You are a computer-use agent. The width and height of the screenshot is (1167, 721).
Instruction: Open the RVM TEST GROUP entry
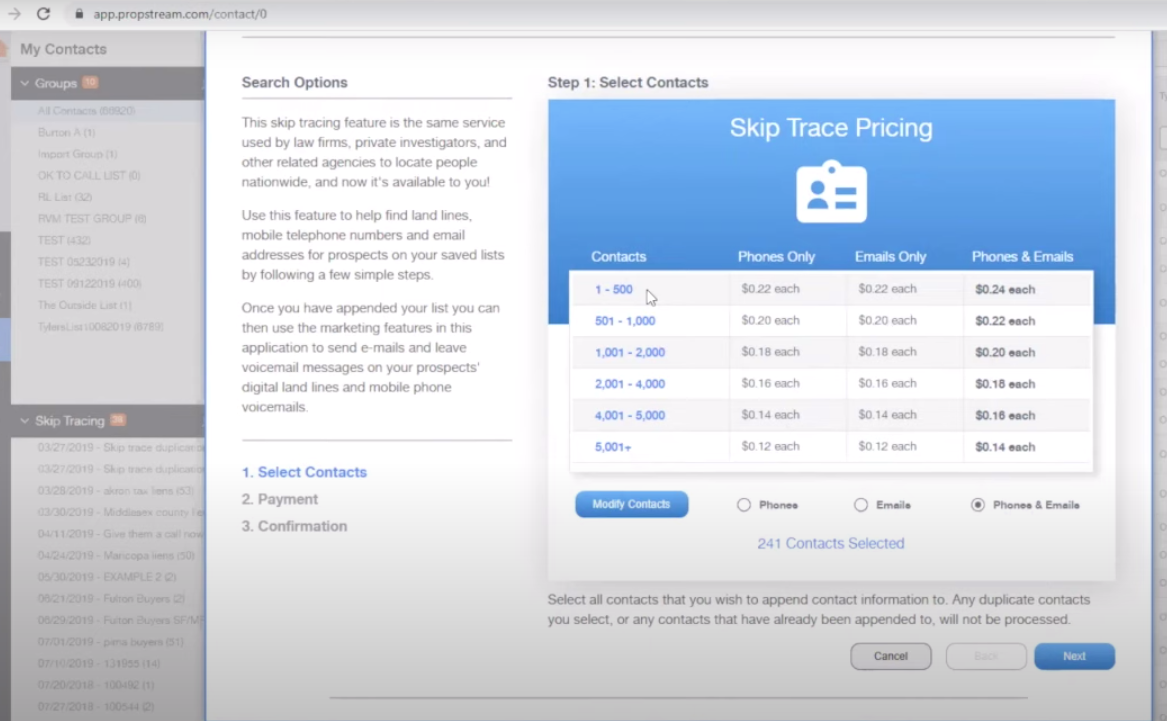(x=92, y=218)
